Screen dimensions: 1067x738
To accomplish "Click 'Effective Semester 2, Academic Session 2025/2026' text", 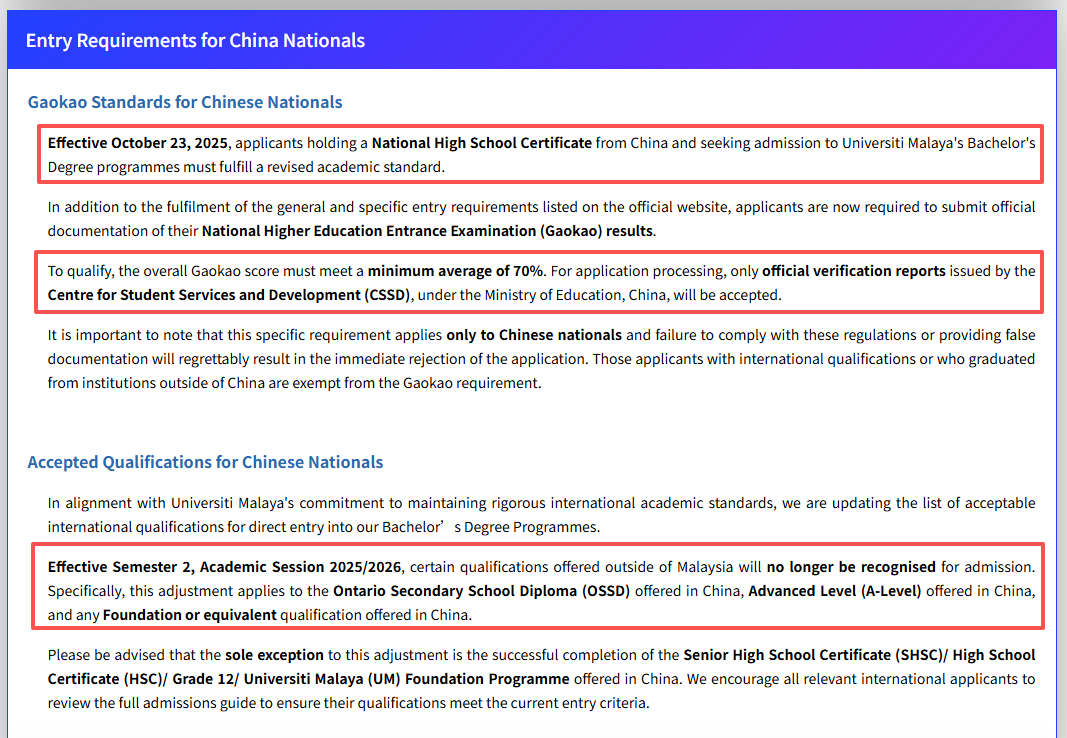I will click(x=225, y=567).
